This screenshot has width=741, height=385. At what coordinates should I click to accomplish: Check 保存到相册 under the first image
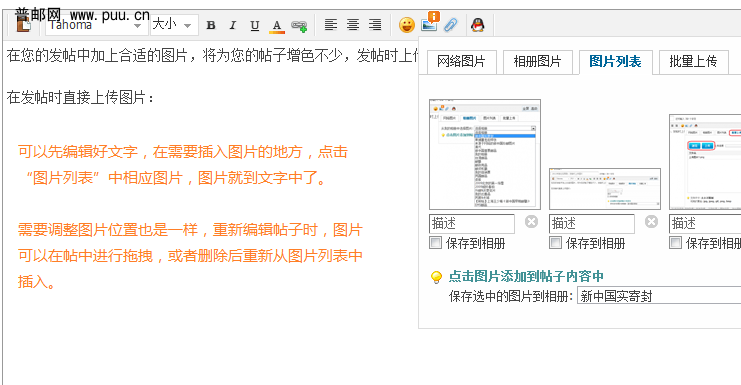point(435,243)
